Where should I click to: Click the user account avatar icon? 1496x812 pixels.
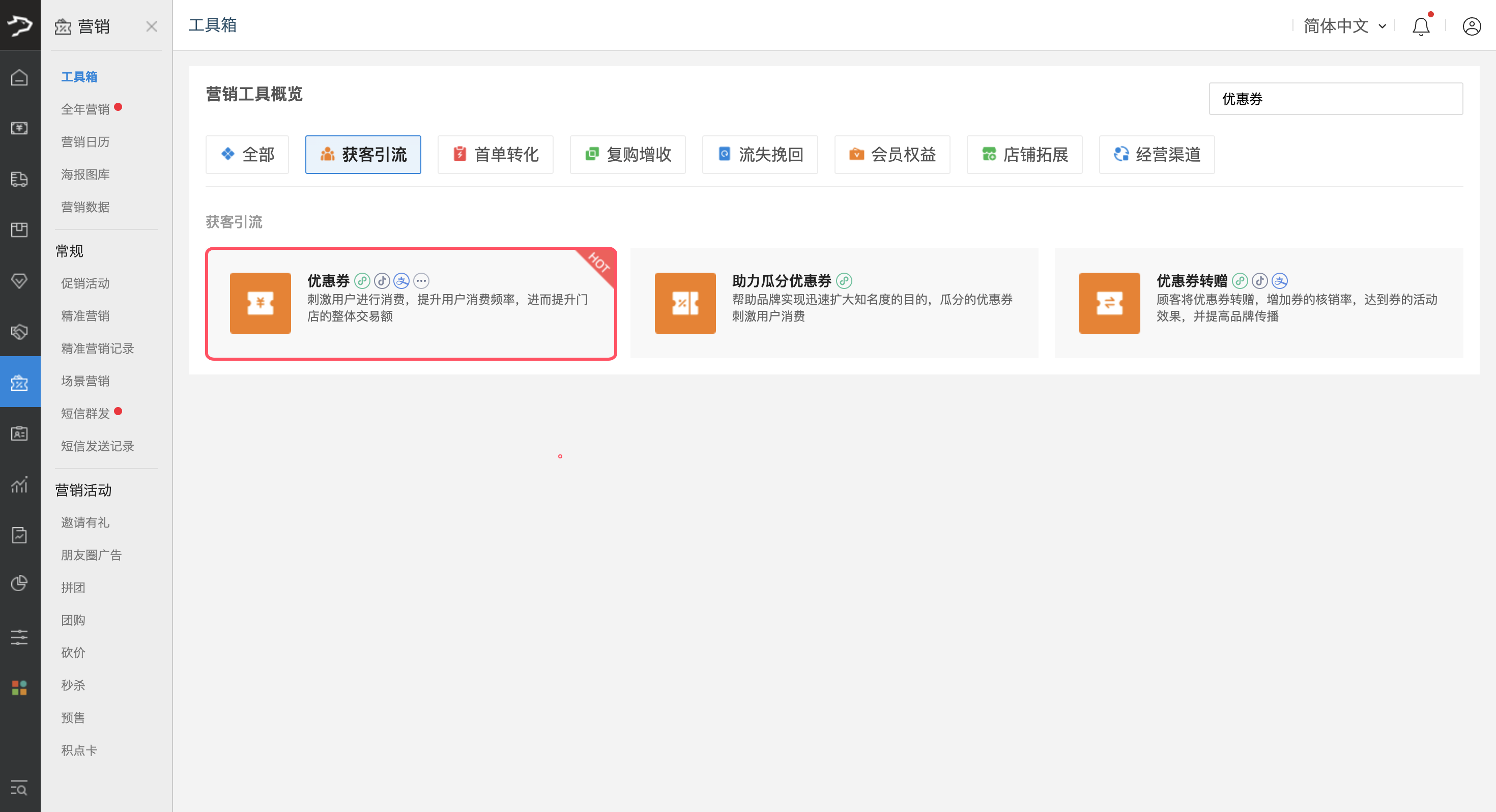pyautogui.click(x=1471, y=27)
